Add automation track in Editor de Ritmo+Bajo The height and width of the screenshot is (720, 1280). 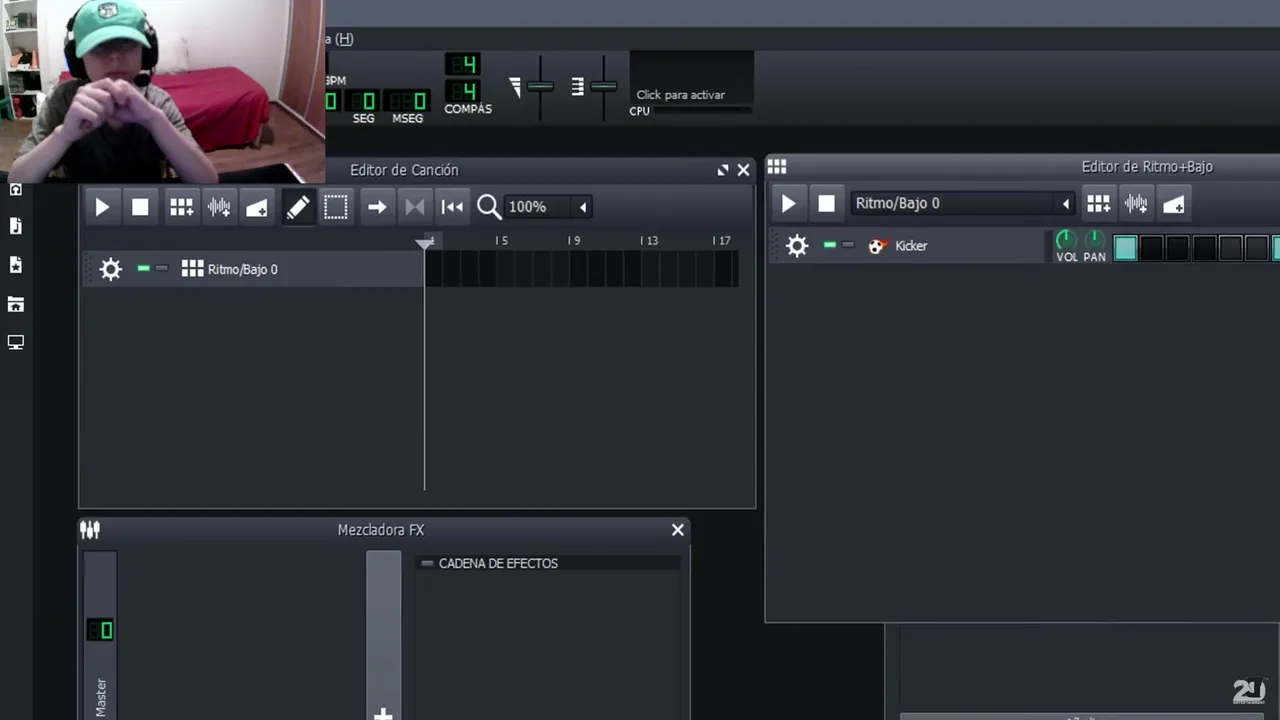pos(1174,204)
